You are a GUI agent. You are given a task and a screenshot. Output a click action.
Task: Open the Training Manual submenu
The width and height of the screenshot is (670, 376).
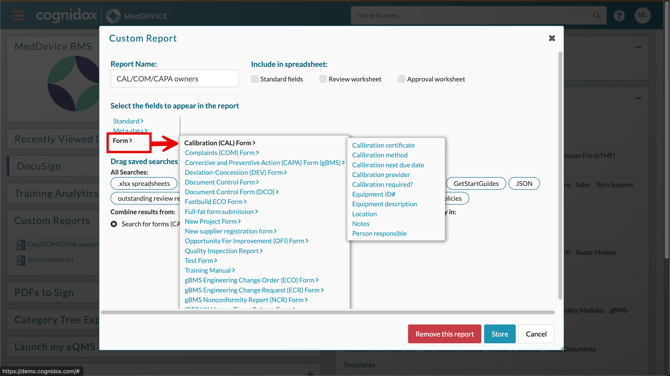(209, 270)
